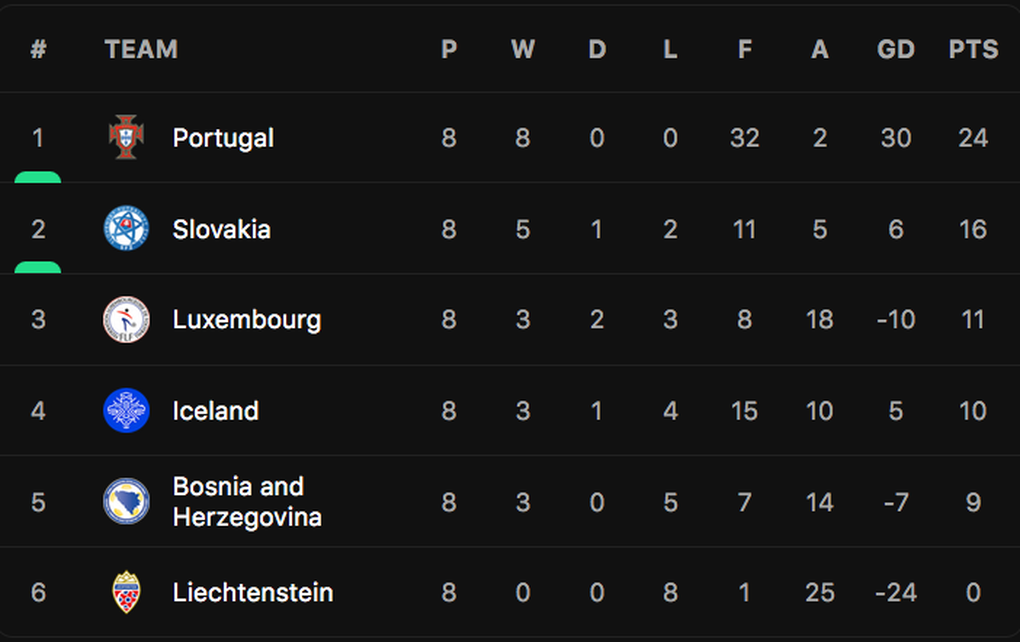The image size is (1020, 642).
Task: Click Slovakia's green qualification indicator
Action: click(x=38, y=268)
